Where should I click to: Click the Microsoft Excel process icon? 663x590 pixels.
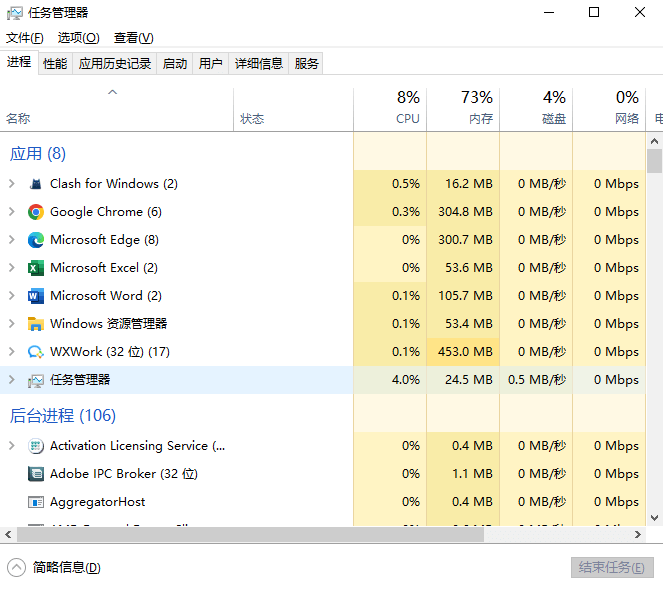(x=36, y=268)
